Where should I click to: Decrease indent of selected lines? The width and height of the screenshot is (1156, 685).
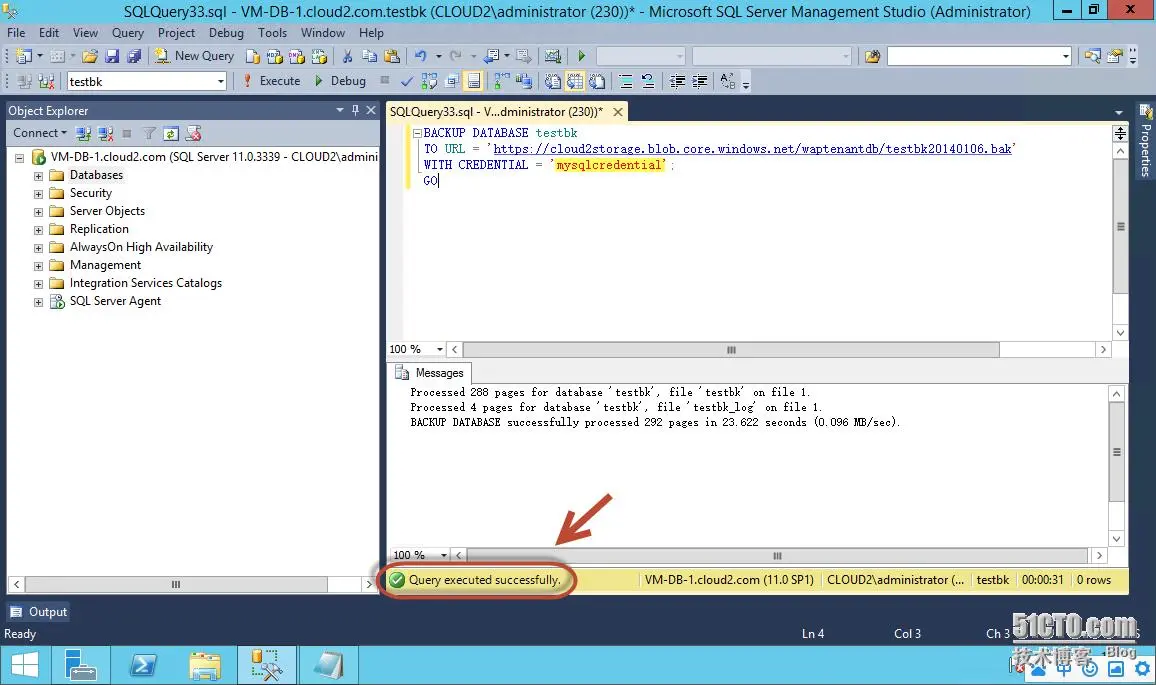pyautogui.click(x=677, y=81)
